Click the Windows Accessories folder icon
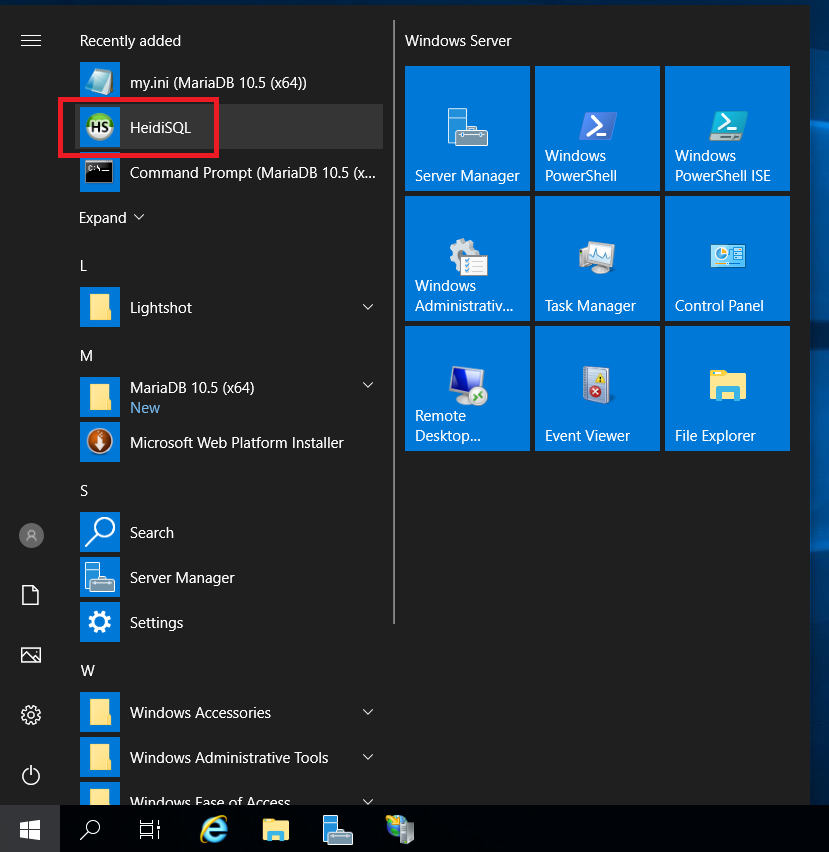This screenshot has height=852, width=829. 100,712
